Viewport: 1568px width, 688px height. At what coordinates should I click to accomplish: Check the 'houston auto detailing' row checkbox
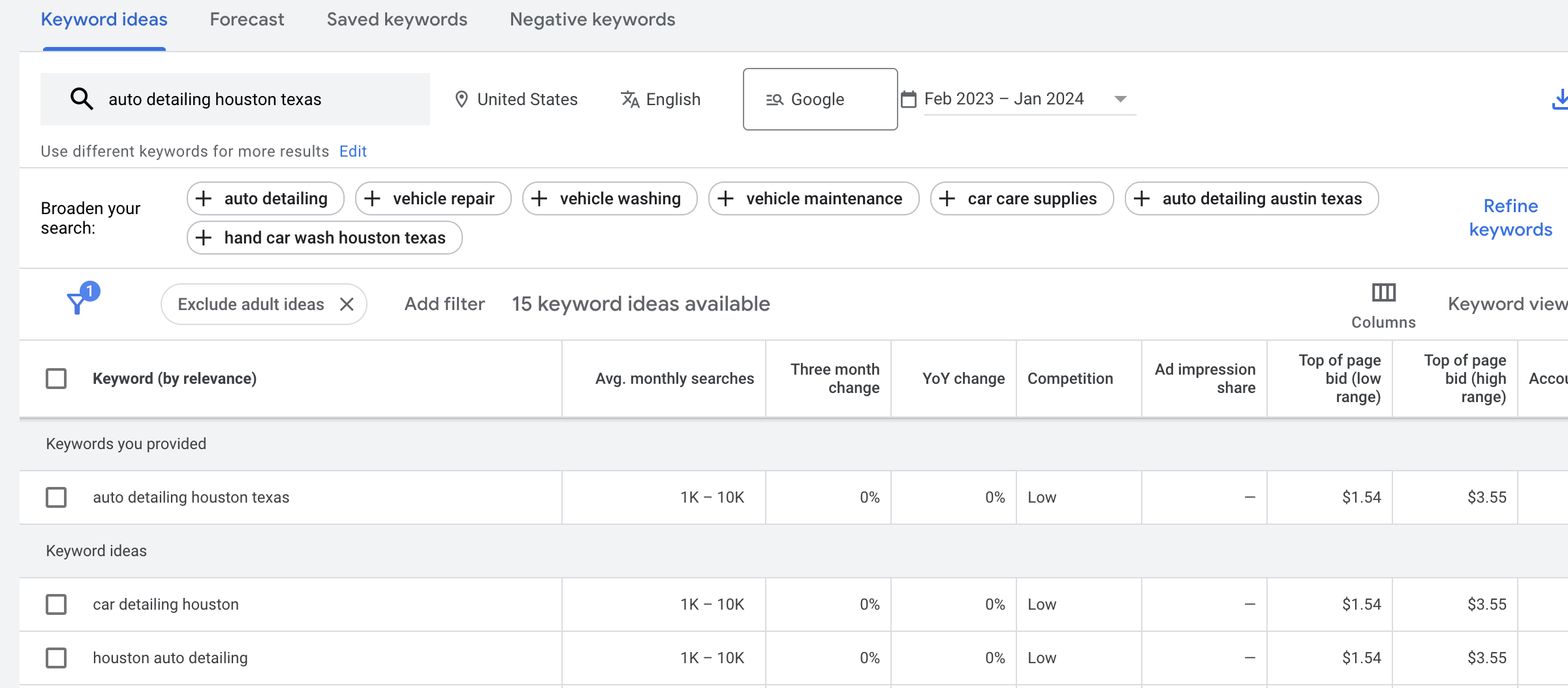coord(56,658)
